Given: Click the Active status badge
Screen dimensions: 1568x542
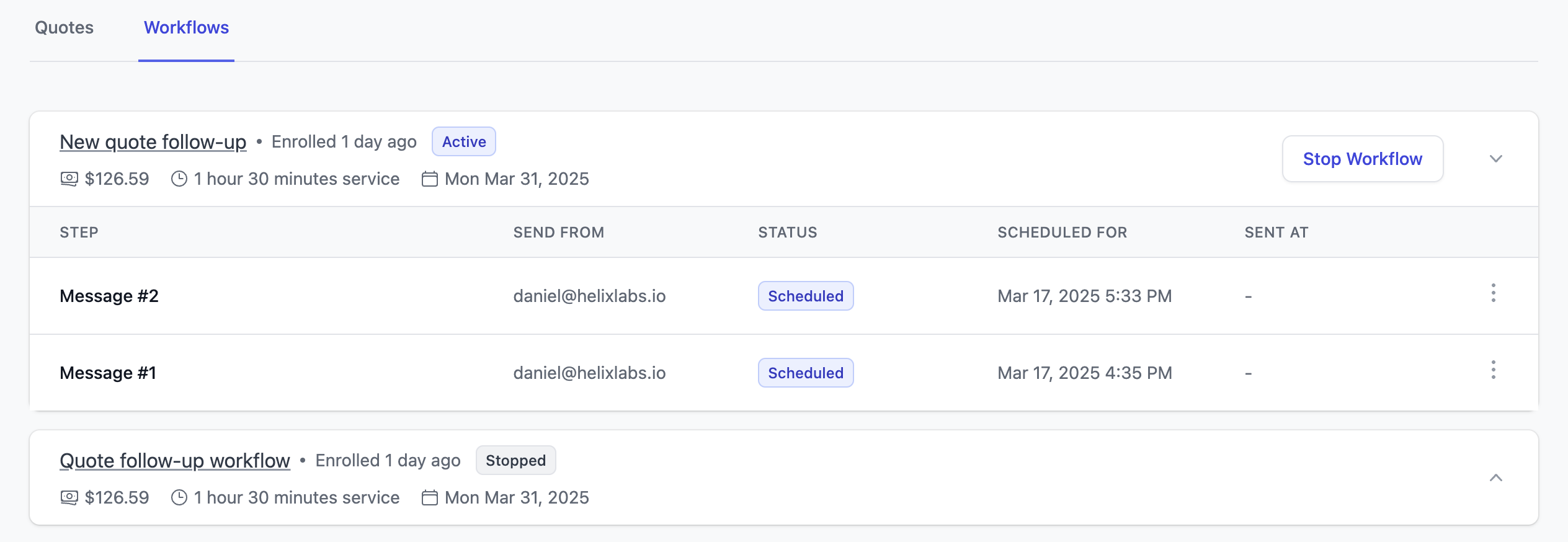Looking at the screenshot, I should 464,141.
